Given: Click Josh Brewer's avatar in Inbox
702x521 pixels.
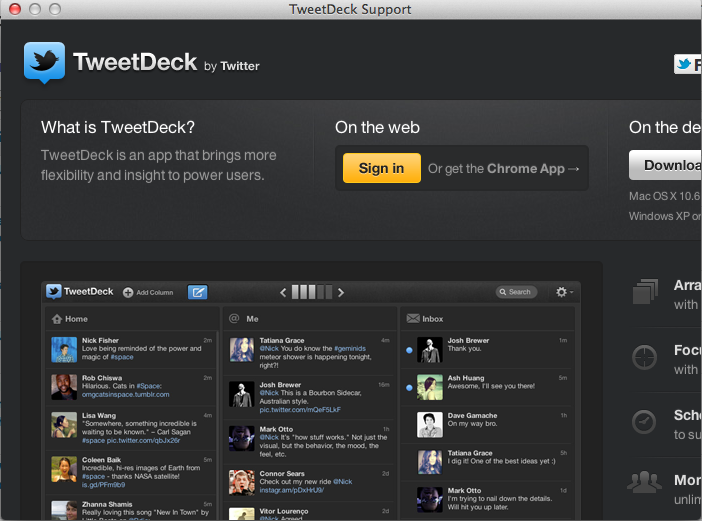Looking at the screenshot, I should coord(430,350).
